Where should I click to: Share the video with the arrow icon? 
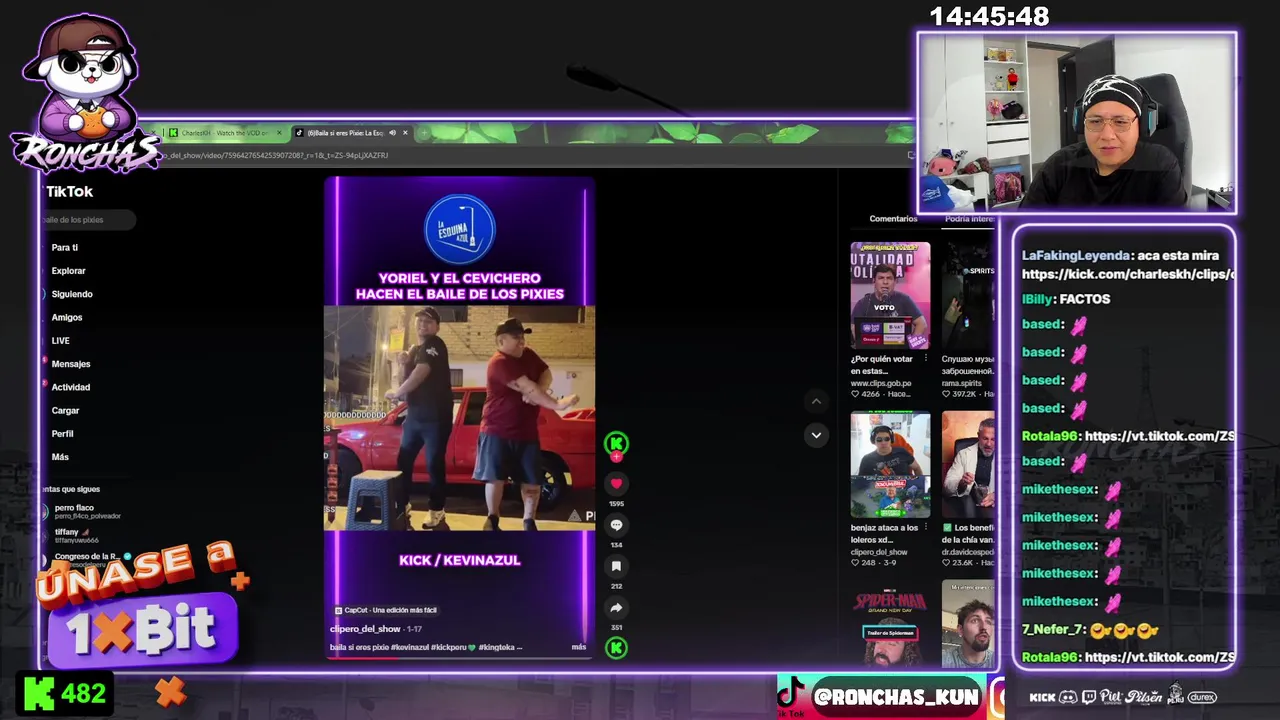click(616, 607)
